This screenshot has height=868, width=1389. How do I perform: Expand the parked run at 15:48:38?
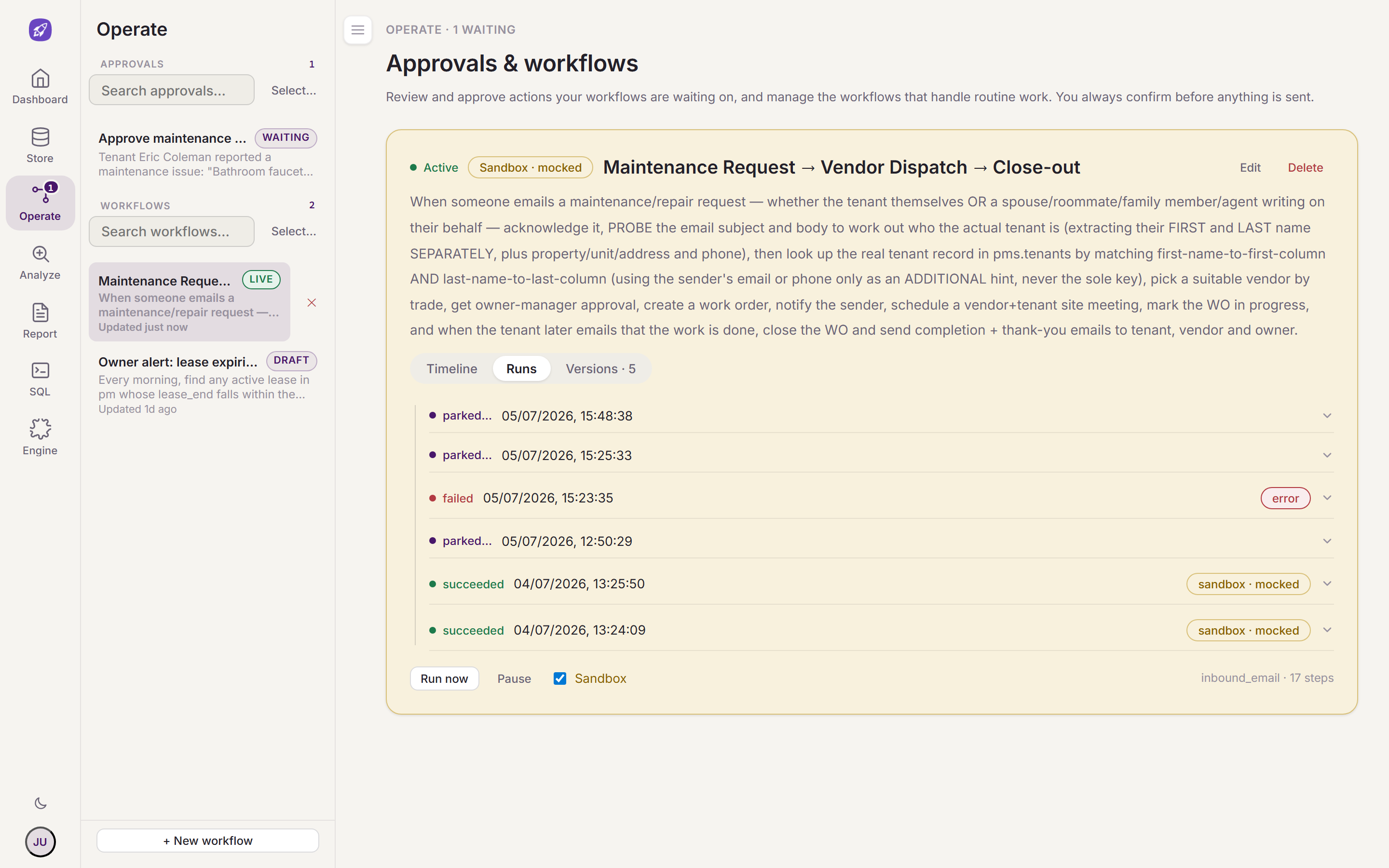click(x=1327, y=416)
